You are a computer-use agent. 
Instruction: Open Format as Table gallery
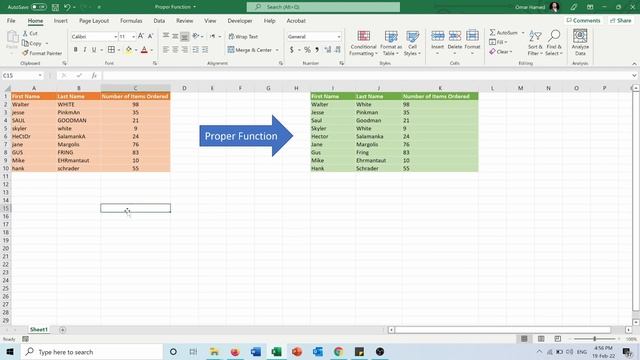[x=391, y=43]
